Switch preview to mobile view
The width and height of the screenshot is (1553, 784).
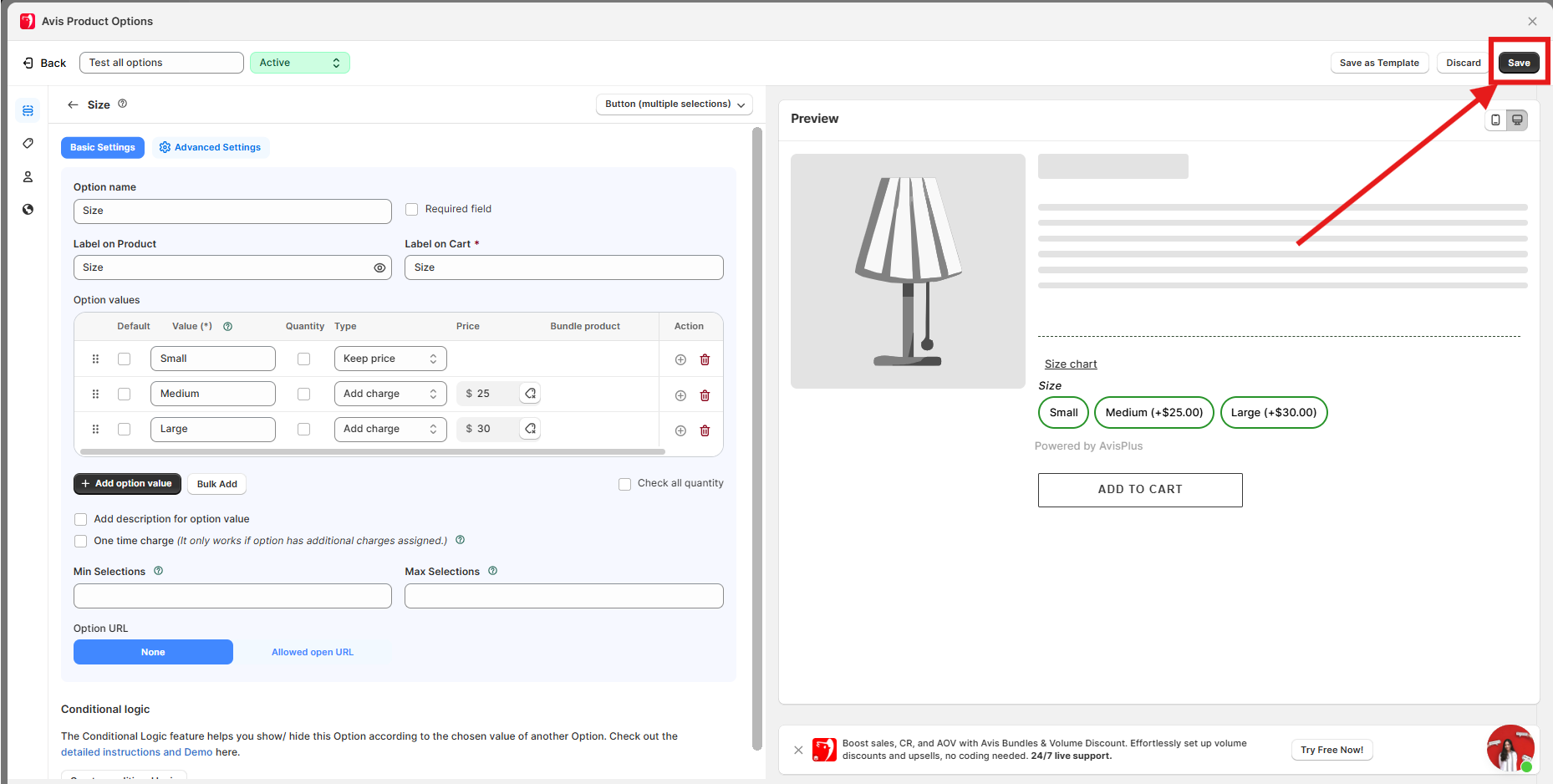1495,120
